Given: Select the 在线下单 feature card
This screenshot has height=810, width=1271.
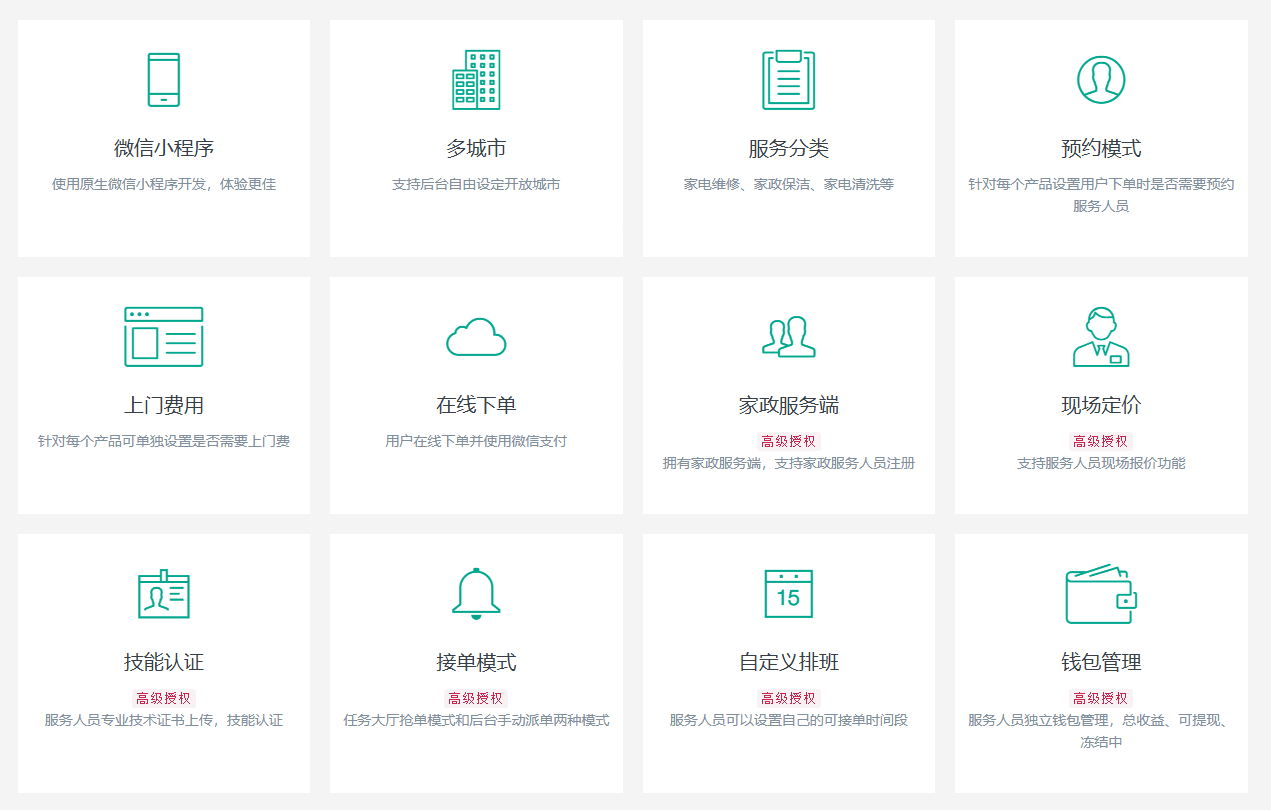Looking at the screenshot, I should (x=476, y=393).
